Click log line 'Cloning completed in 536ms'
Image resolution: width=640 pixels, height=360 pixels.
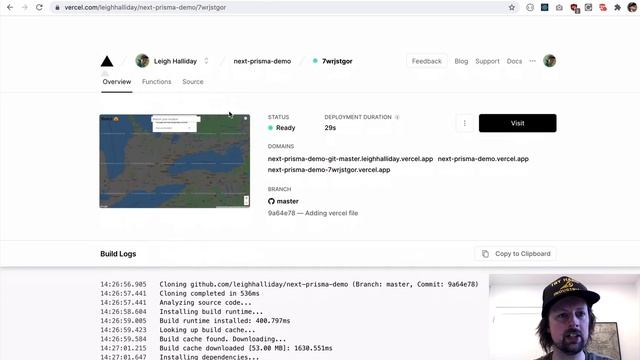(209, 293)
